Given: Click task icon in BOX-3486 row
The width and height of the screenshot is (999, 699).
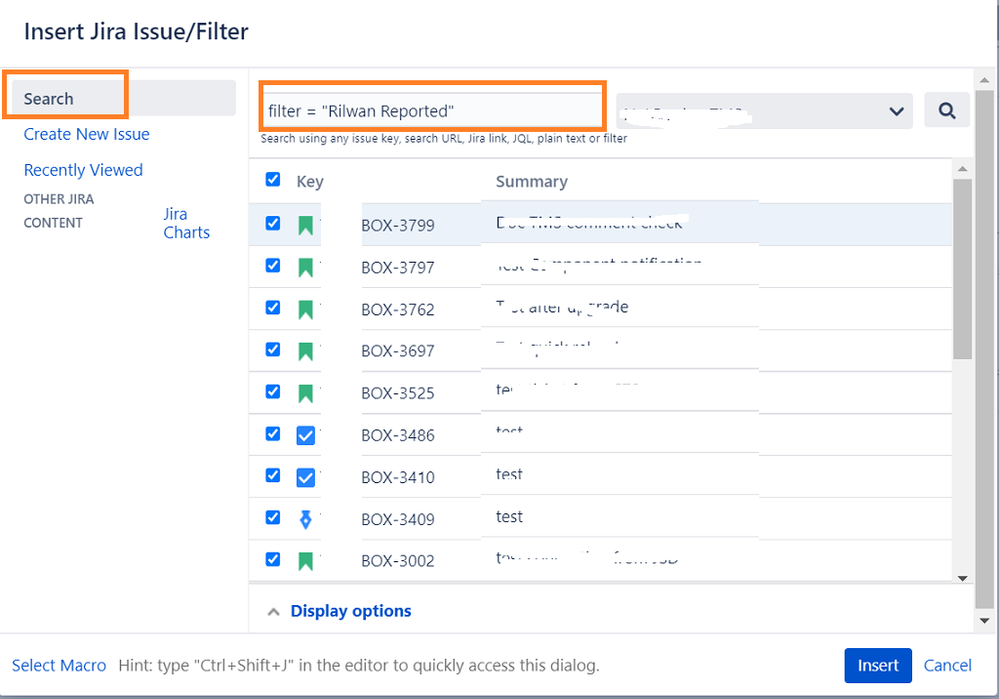Looking at the screenshot, I should [306, 435].
